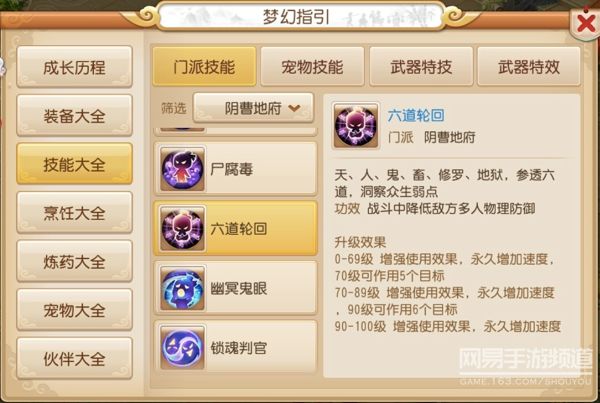600x403 pixels.
Task: Open the 装备大全 sidebar section
Action: (x=75, y=116)
